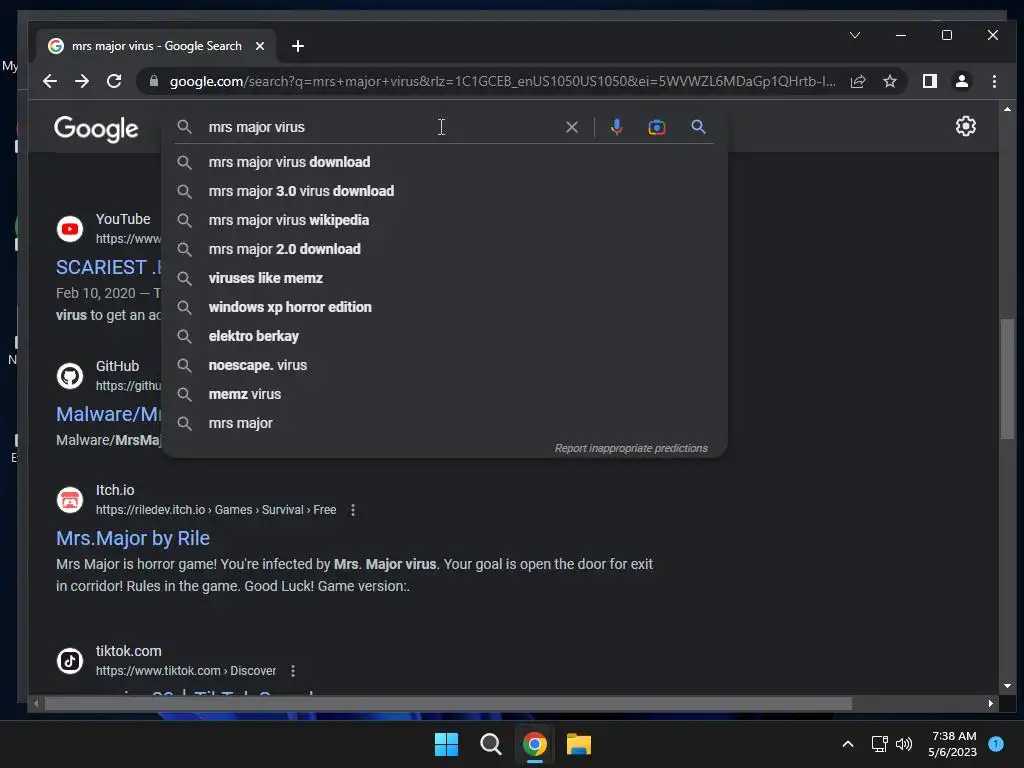Click the scrollbar down arrow

pyautogui.click(x=1007, y=686)
